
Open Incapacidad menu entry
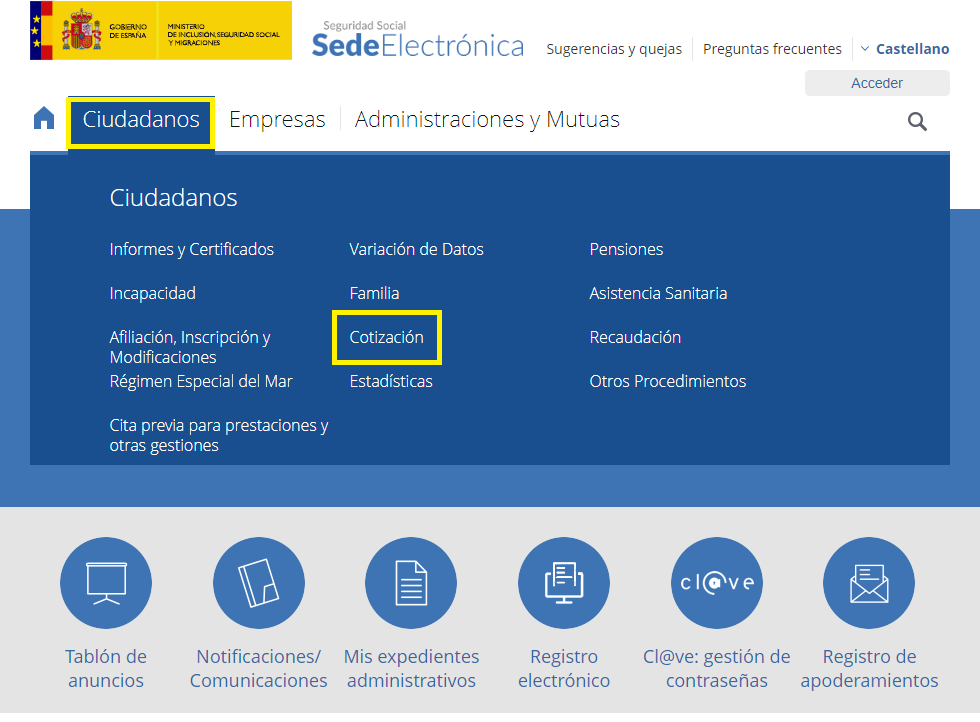tap(152, 293)
